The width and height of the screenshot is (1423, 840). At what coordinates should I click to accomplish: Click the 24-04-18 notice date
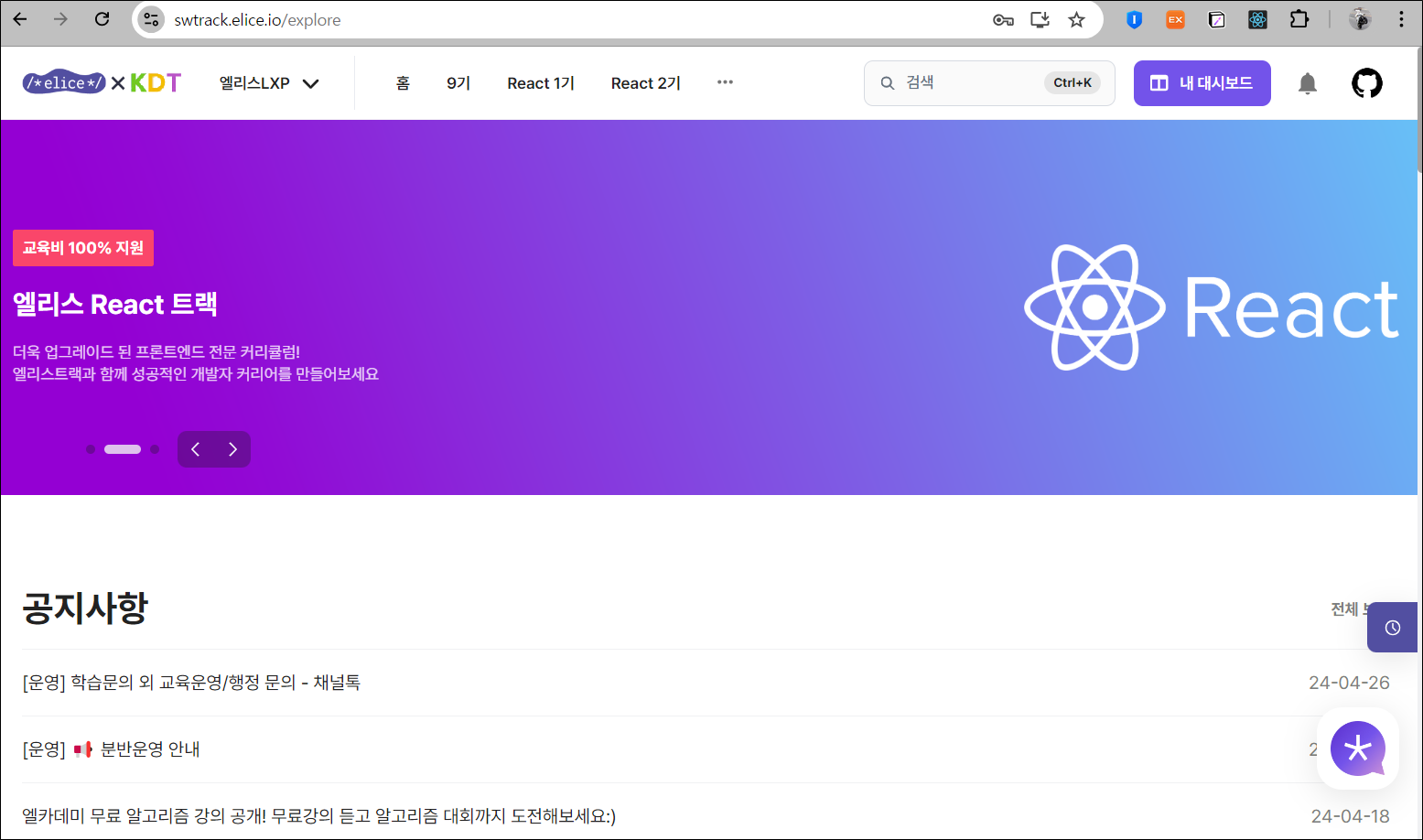[1350, 816]
